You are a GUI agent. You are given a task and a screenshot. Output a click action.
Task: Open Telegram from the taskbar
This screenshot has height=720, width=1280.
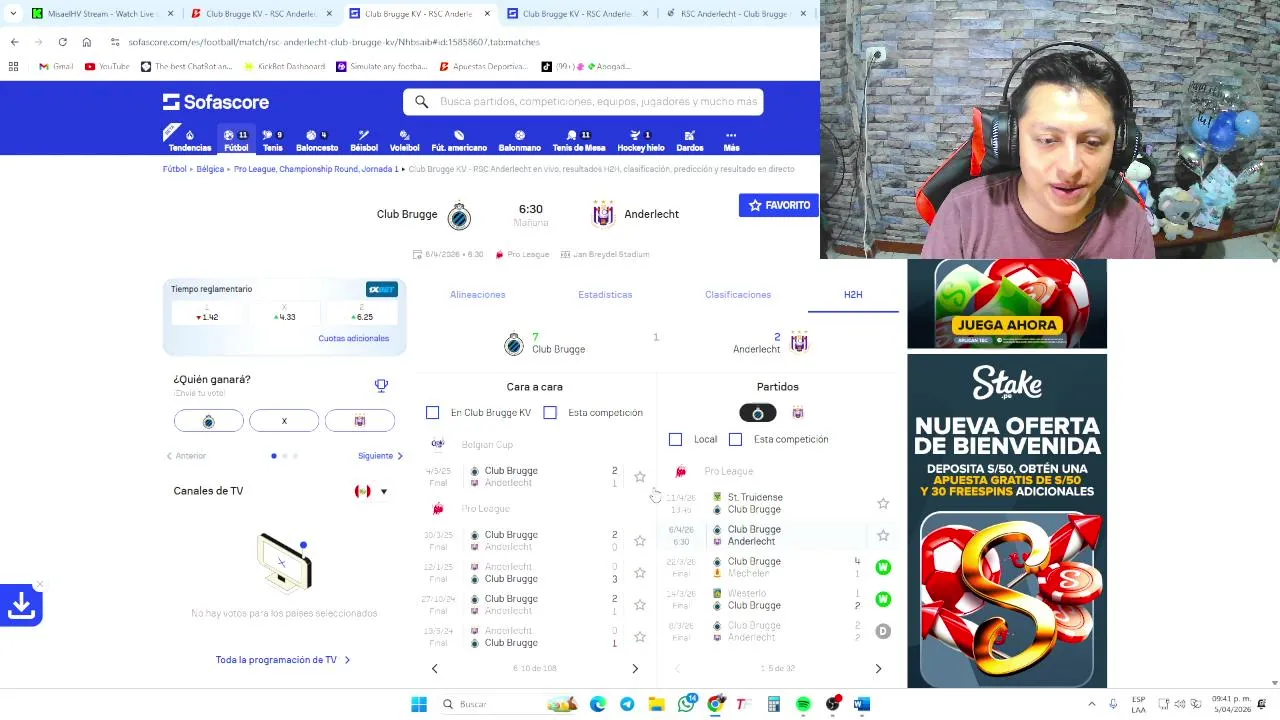pos(627,704)
